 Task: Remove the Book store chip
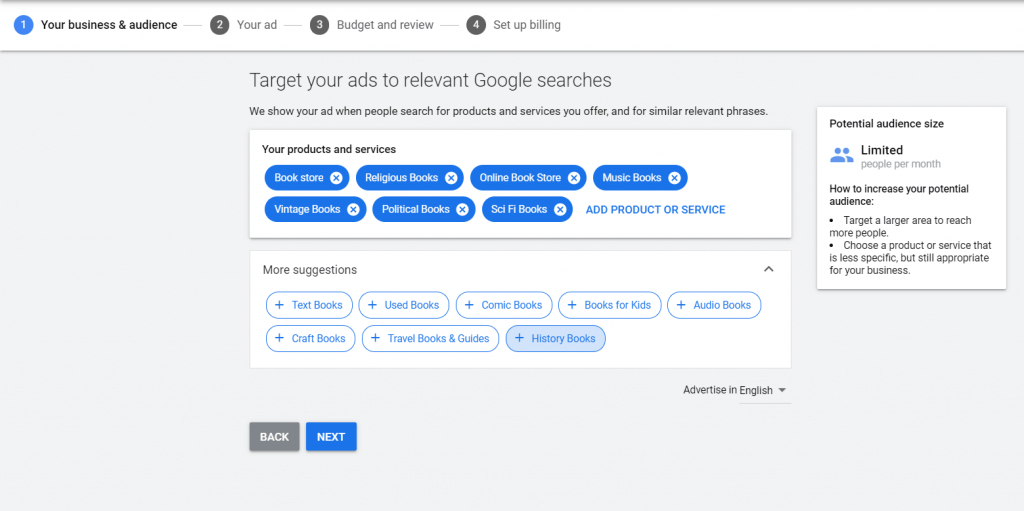pos(336,178)
